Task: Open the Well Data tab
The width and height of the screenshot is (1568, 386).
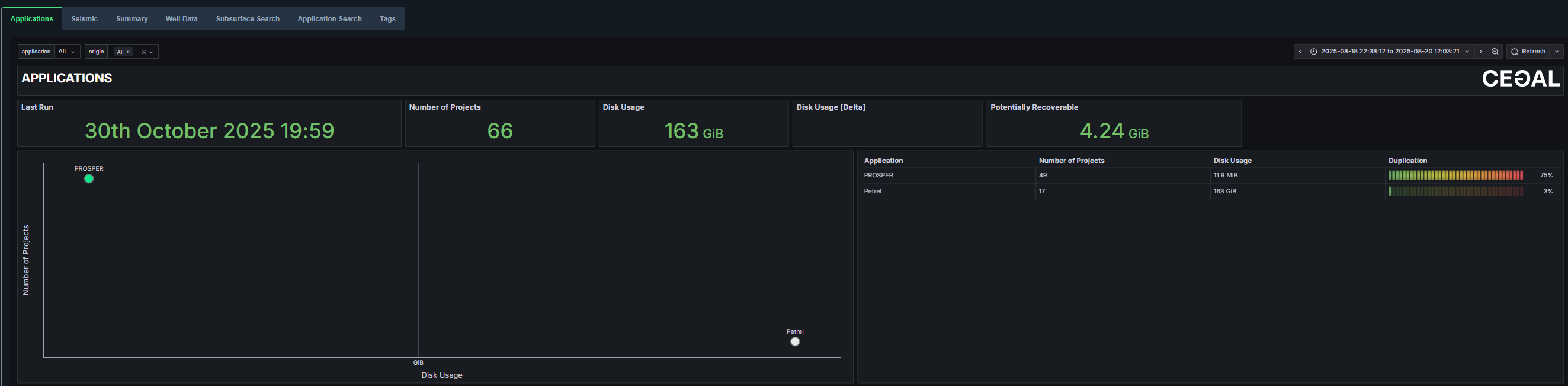Action: coord(181,19)
